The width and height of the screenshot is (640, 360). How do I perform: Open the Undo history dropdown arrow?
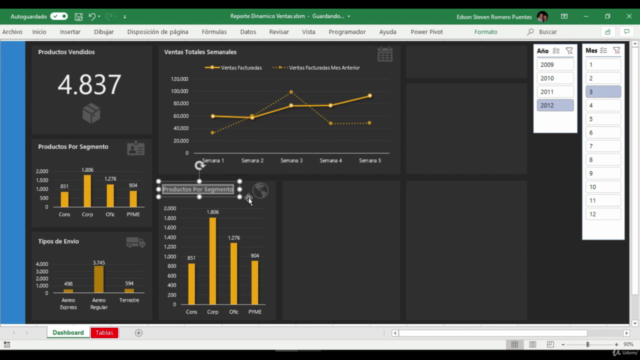99,17
